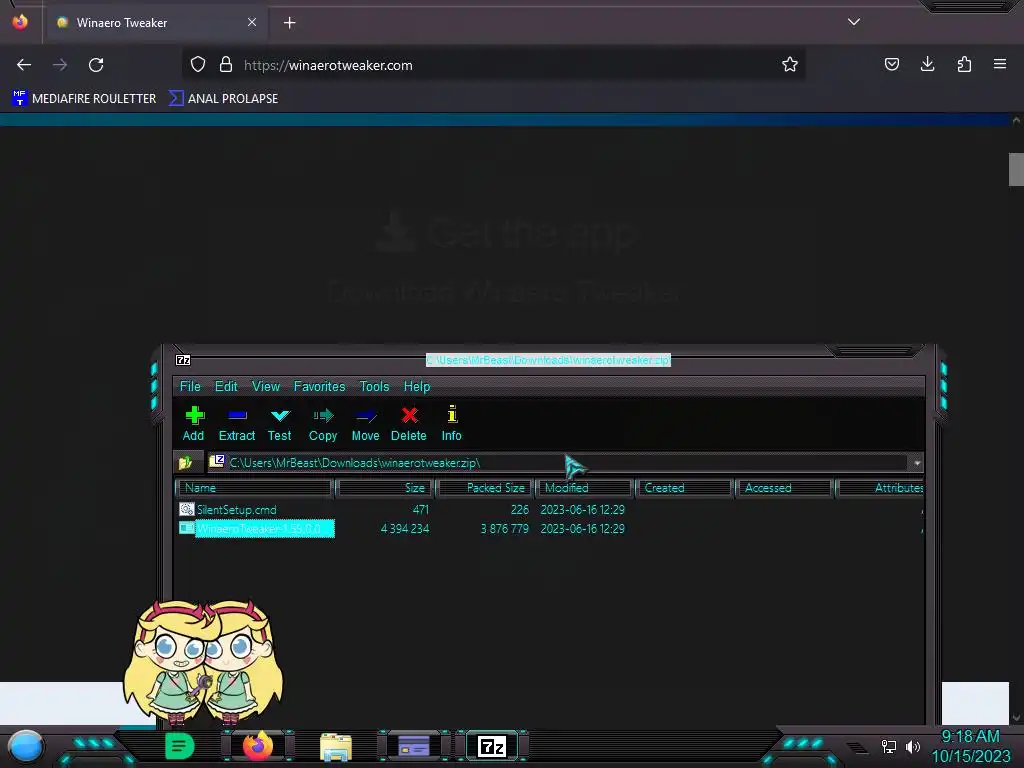Save page to Pocket
This screenshot has width=1024, height=768.
pyautogui.click(x=892, y=64)
